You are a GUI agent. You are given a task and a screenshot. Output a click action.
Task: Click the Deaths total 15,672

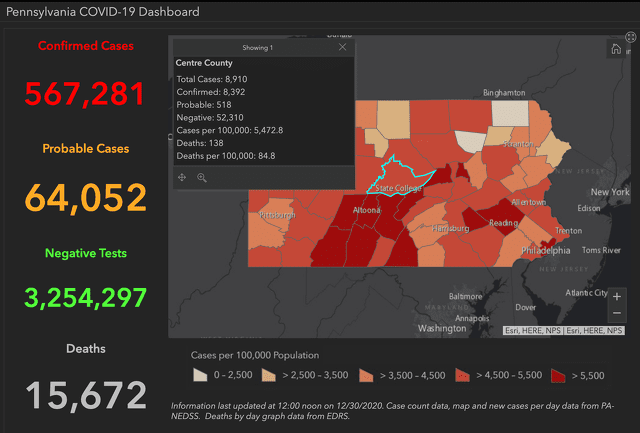pyautogui.click(x=86, y=394)
